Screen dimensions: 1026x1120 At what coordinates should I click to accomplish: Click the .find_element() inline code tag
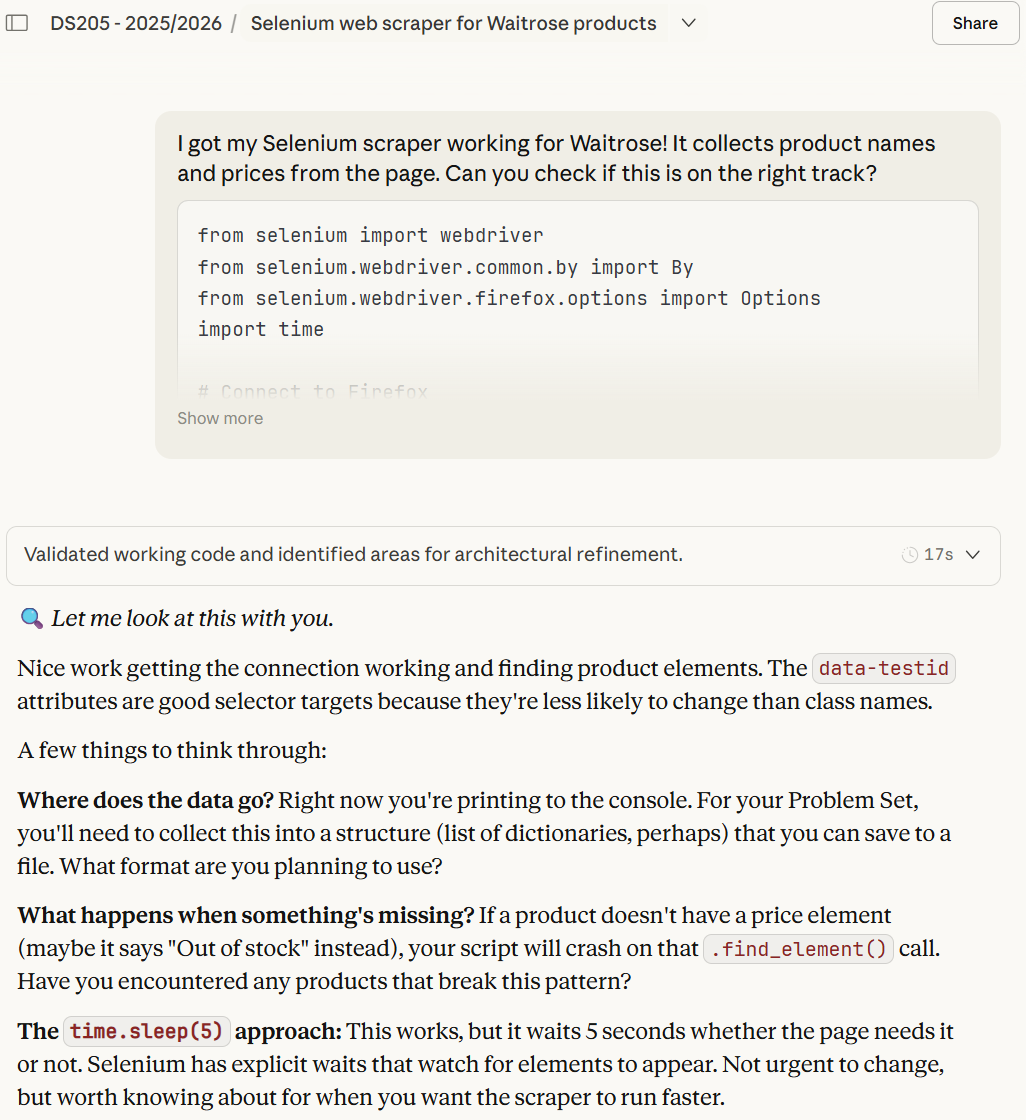[x=798, y=948]
